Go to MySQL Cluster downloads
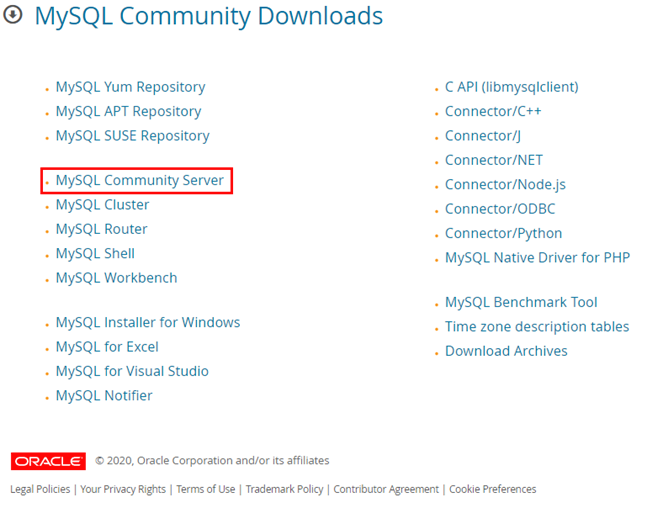Screen dimensions: 647x508 [102, 205]
